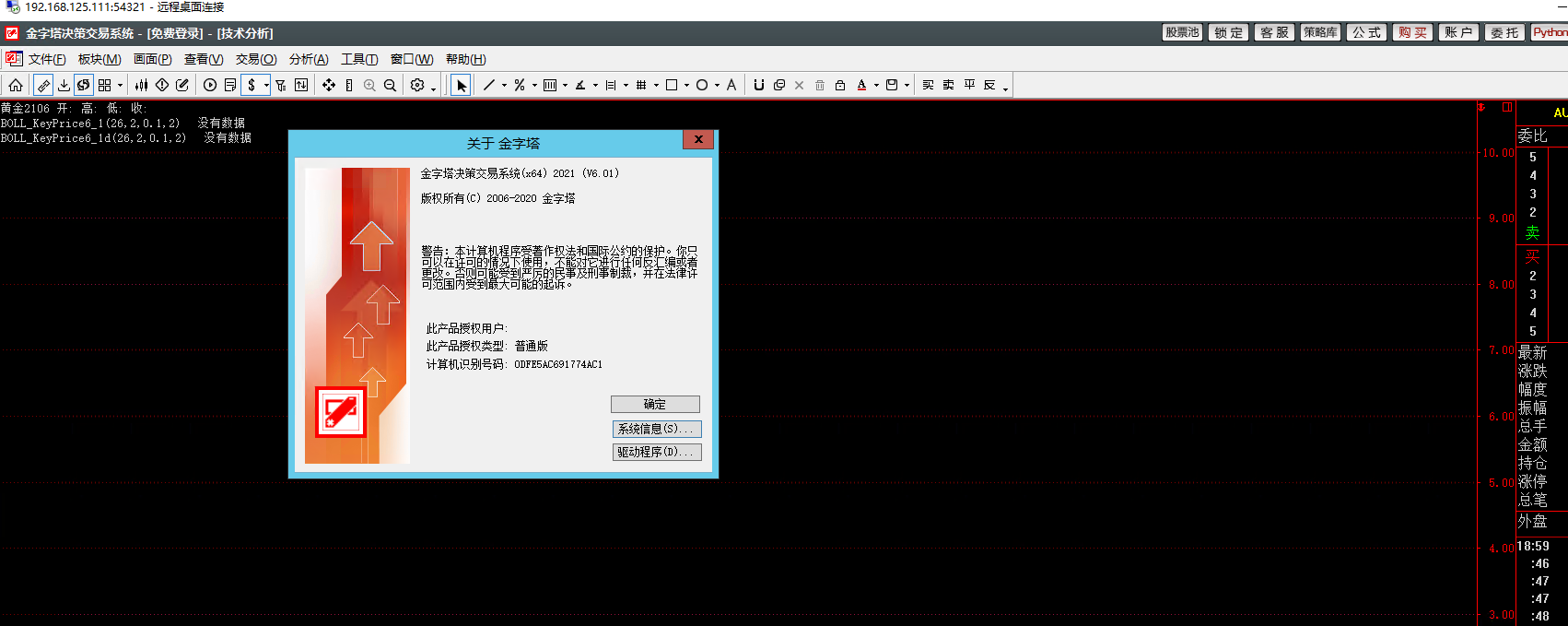The image size is (1568, 626).
Task: Click the settings gear icon
Action: click(x=417, y=85)
